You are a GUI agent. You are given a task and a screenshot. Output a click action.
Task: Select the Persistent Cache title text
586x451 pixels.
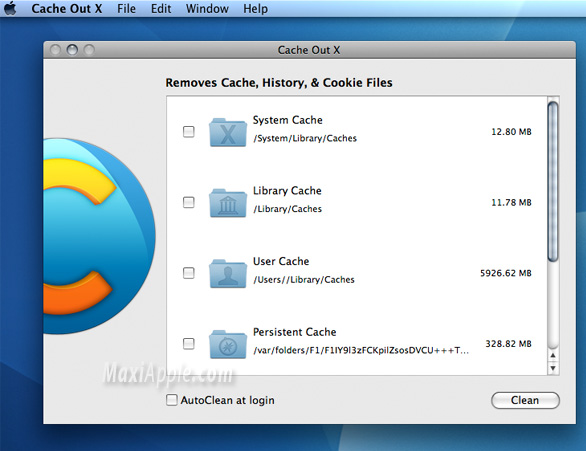click(x=294, y=332)
